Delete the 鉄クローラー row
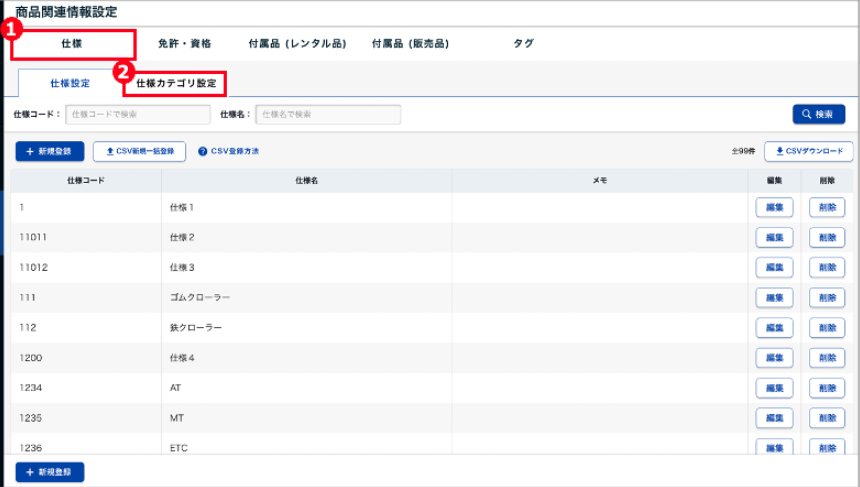Screen dimensions: 860x487 (x=826, y=328)
